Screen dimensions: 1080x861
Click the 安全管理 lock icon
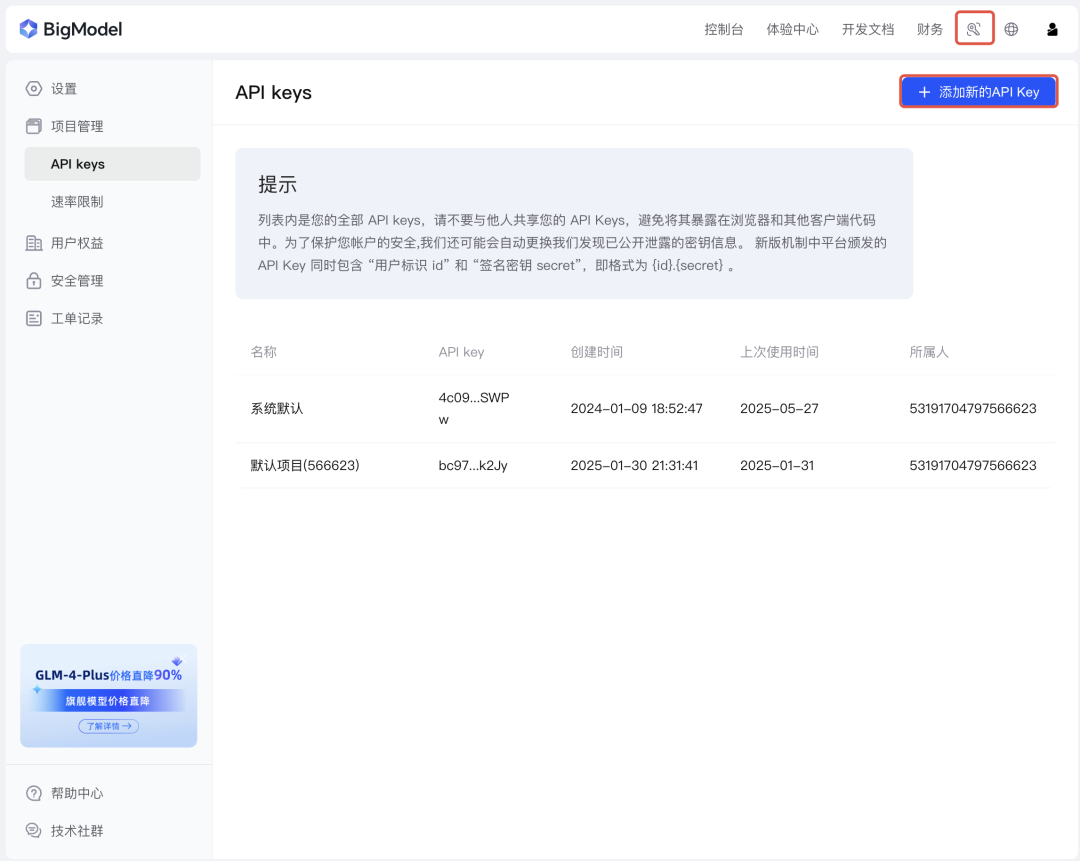point(33,280)
